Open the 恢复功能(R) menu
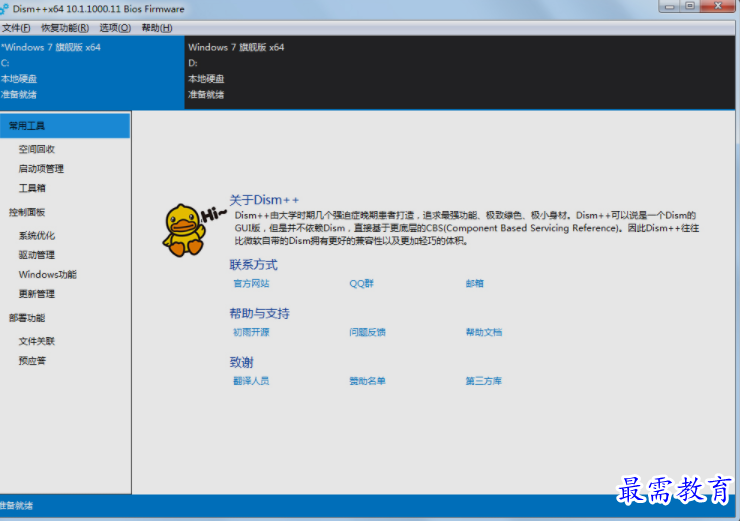Viewport: 740px width, 521px height. coord(65,28)
